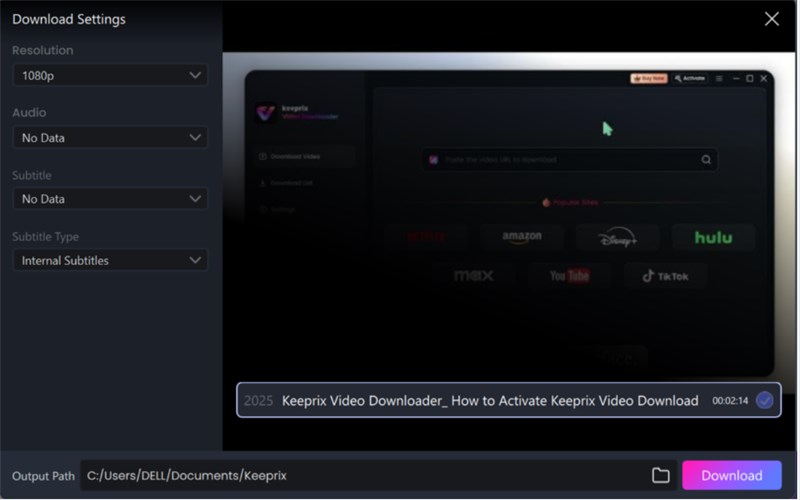The width and height of the screenshot is (800, 500).
Task: Select the Keeprix Video Downloader video row
Action: coord(510,401)
